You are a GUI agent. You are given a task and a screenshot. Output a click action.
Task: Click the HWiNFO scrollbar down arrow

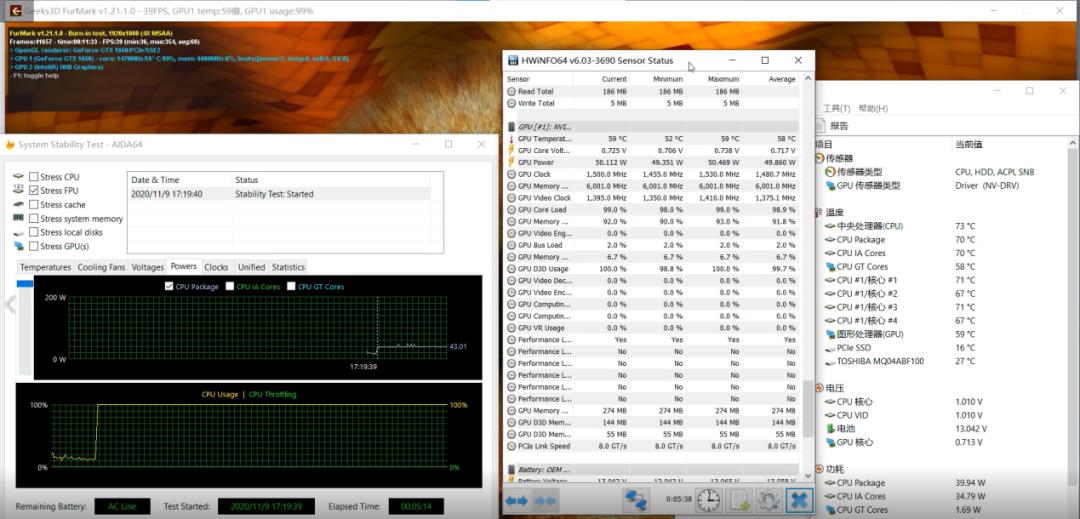click(x=807, y=476)
